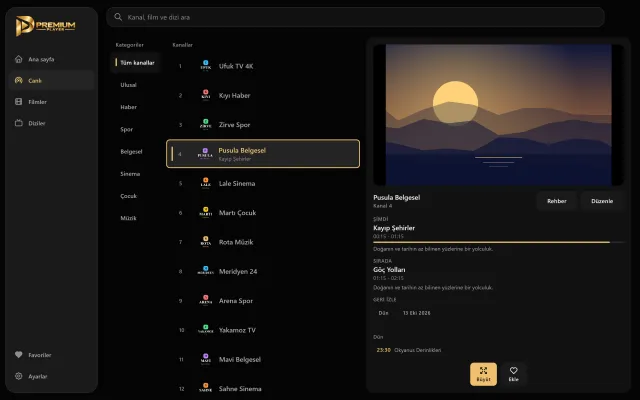The width and height of the screenshot is (640, 400).
Task: Open the Ayarlar gear icon
Action: point(19,376)
